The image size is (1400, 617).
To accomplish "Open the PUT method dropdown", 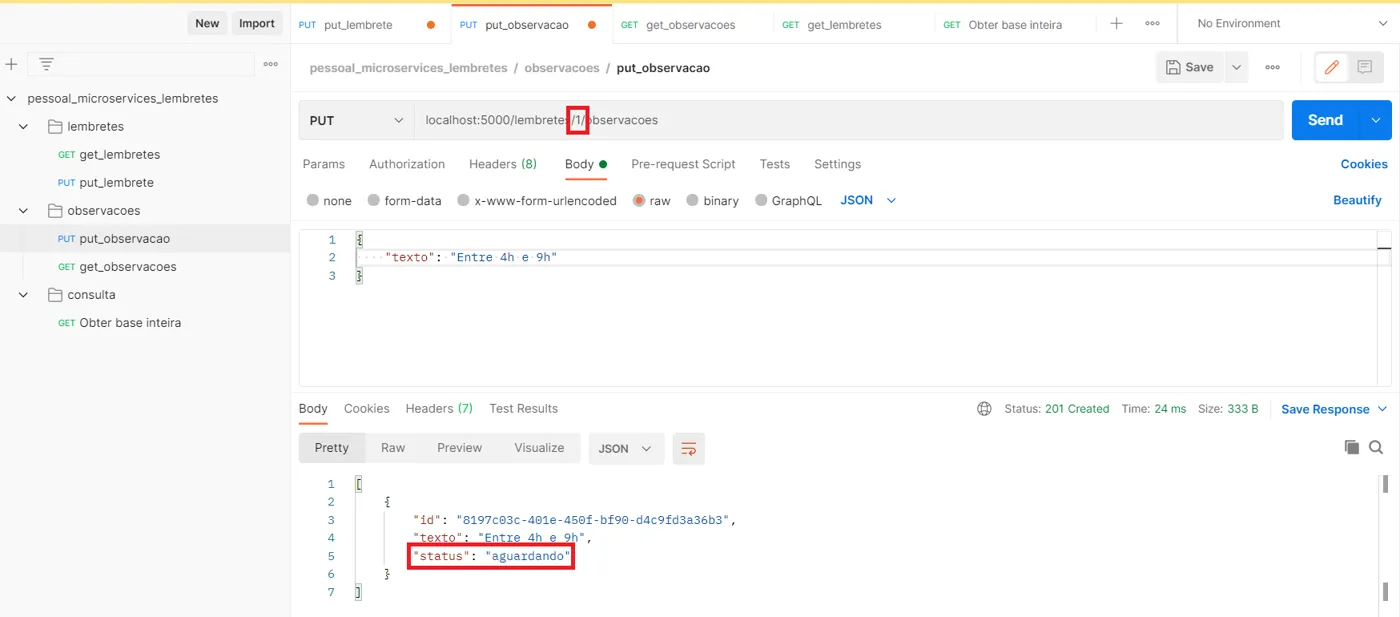I will point(356,120).
